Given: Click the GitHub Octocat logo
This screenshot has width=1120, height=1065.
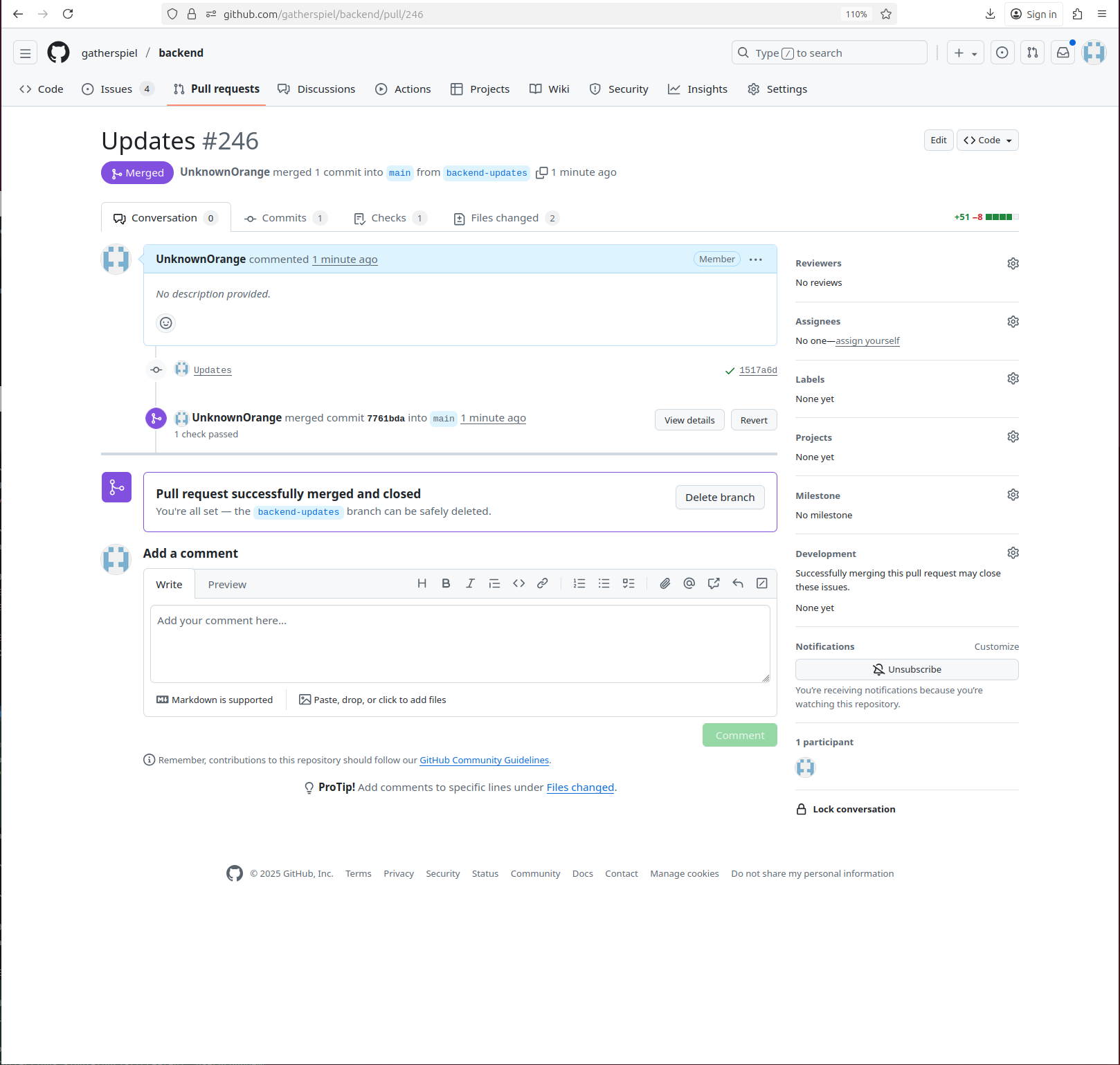Looking at the screenshot, I should (58, 53).
